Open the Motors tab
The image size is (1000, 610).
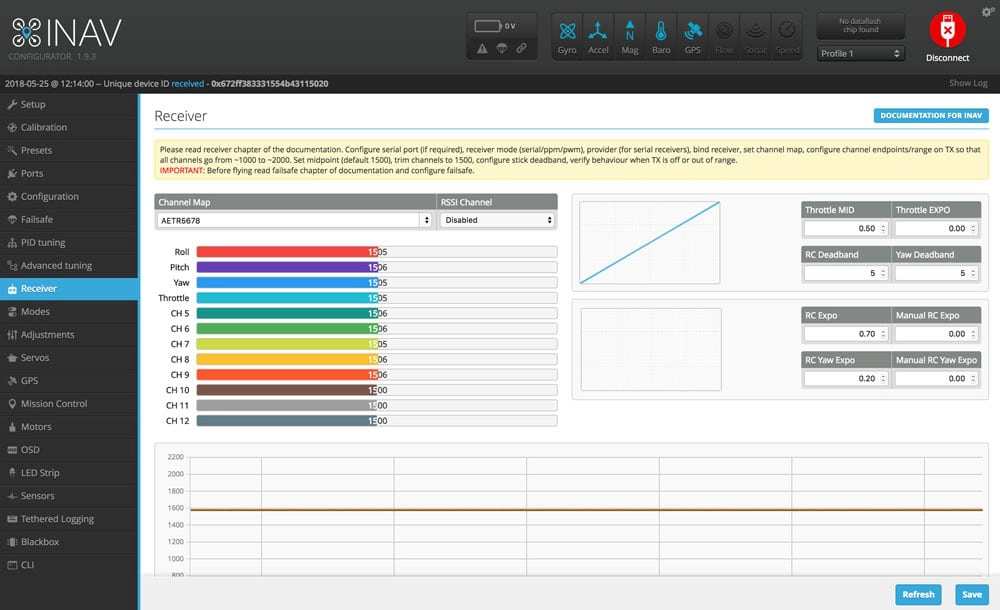(x=69, y=426)
